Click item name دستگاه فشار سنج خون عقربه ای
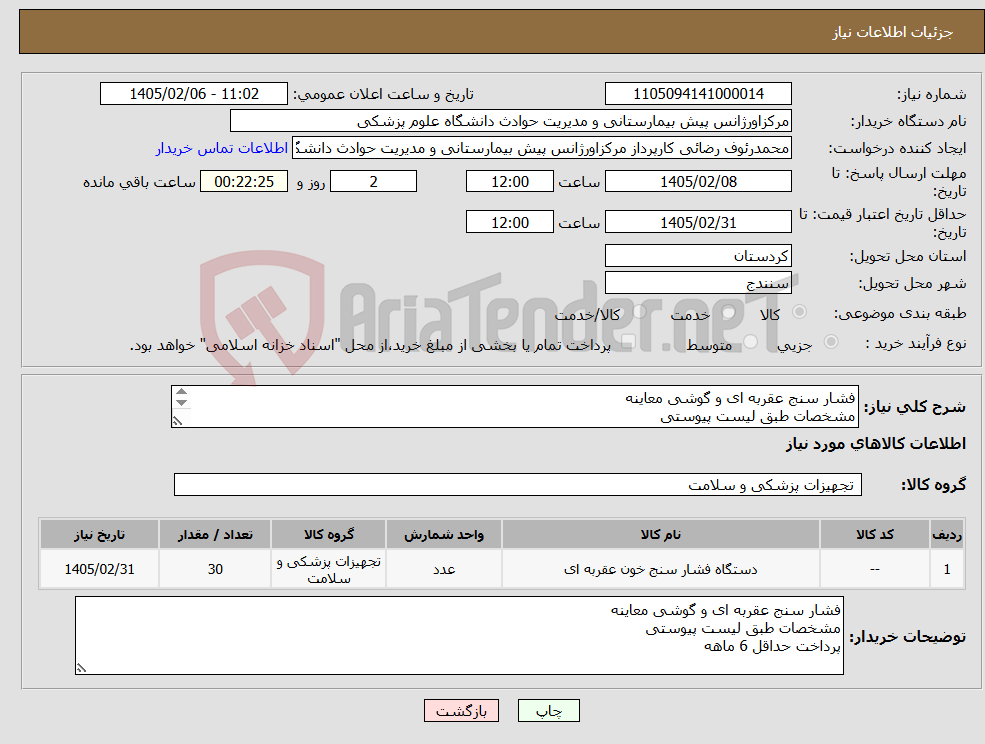The image size is (985, 744). [x=660, y=569]
